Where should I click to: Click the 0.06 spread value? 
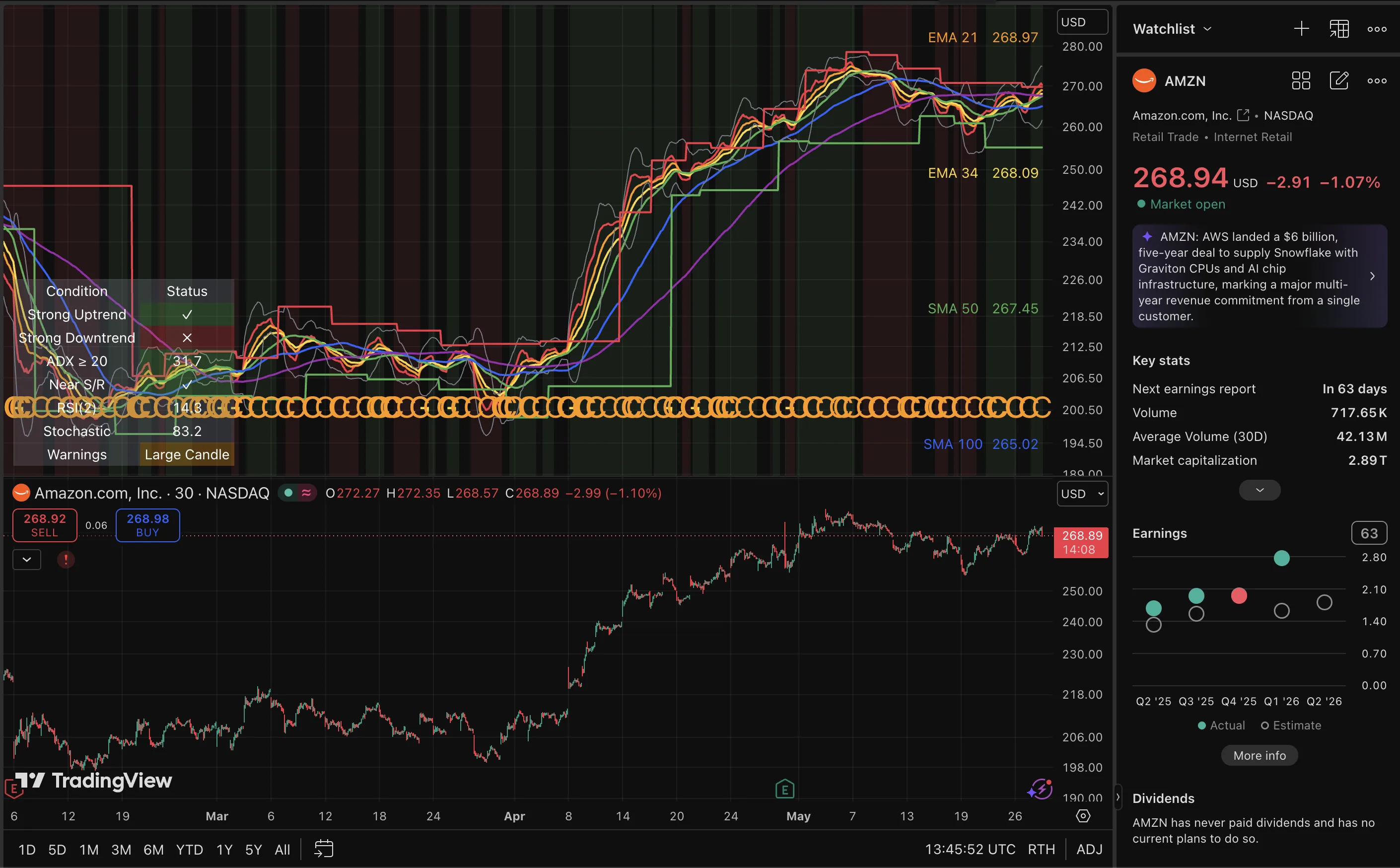pyautogui.click(x=96, y=525)
